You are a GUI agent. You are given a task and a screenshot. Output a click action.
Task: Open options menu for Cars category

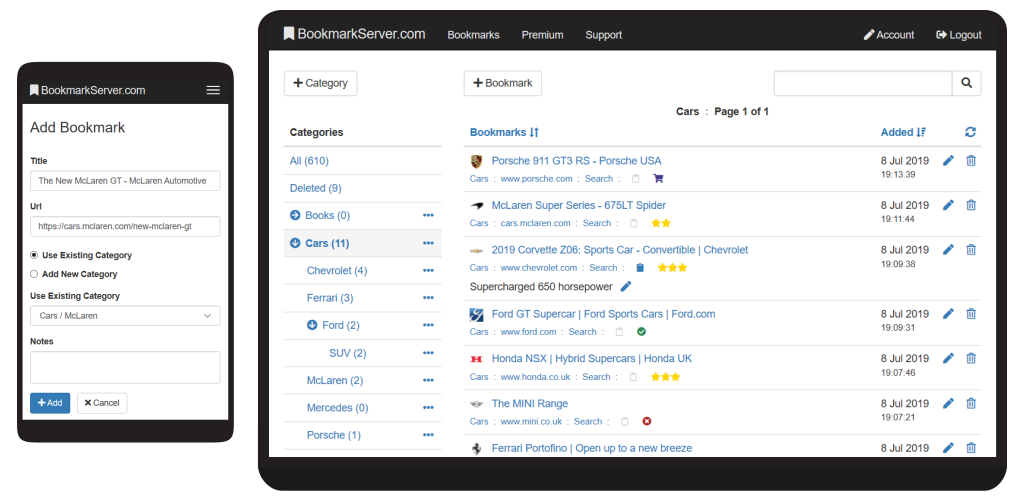(x=428, y=243)
